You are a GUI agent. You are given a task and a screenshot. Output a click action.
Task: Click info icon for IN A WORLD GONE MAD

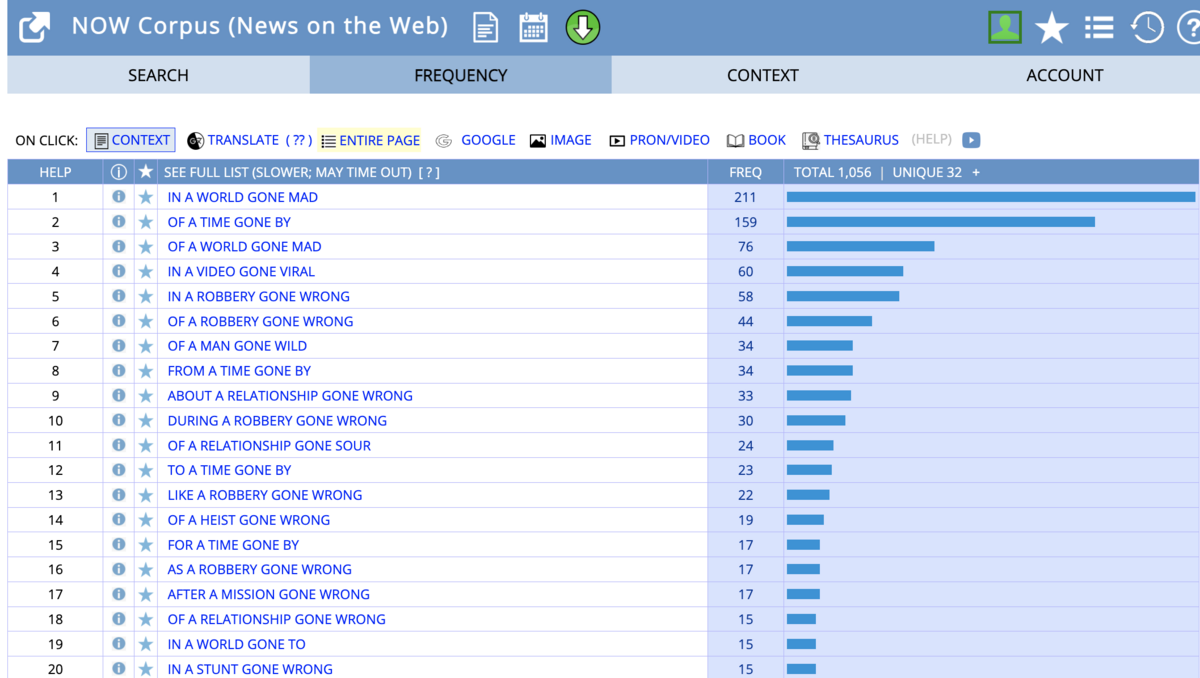tap(119, 197)
